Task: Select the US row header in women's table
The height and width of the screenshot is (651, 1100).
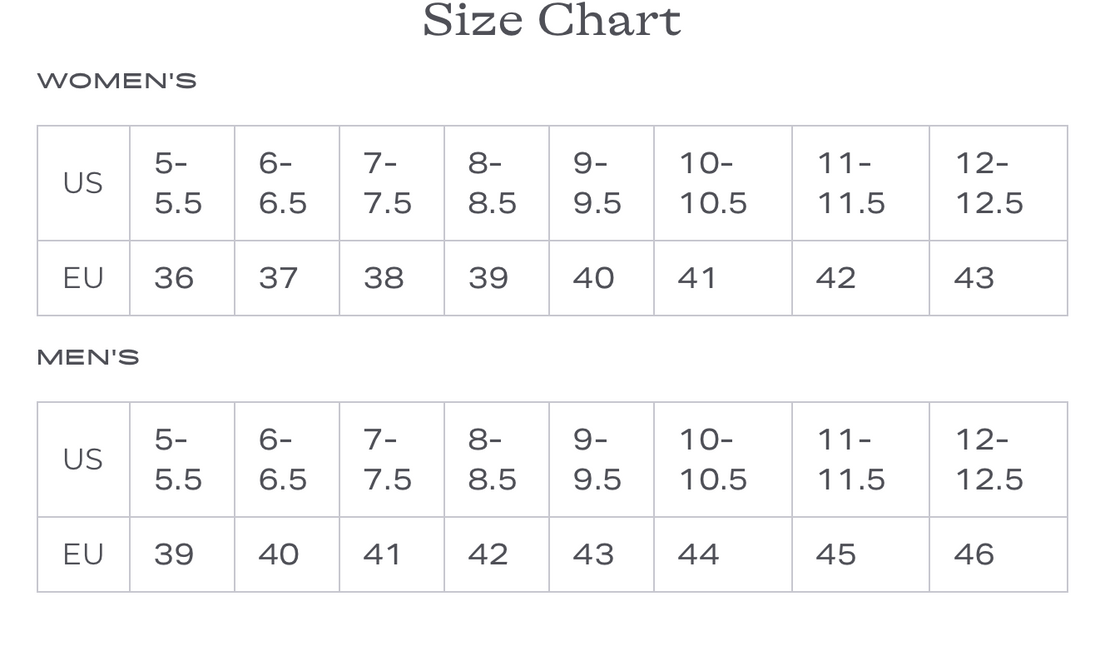Action: pyautogui.click(x=83, y=183)
